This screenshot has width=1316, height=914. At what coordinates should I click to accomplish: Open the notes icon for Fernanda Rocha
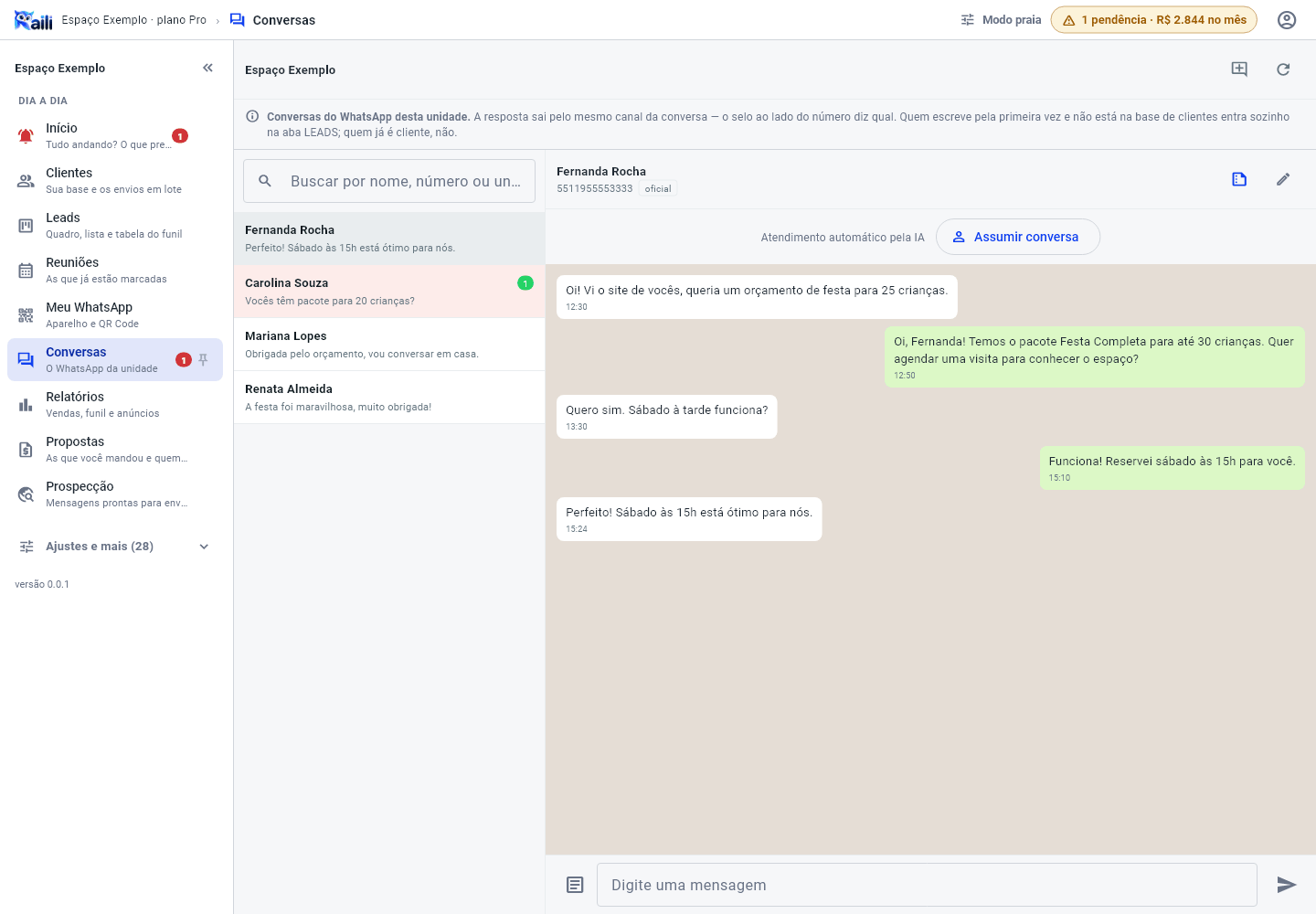pos(1239,179)
